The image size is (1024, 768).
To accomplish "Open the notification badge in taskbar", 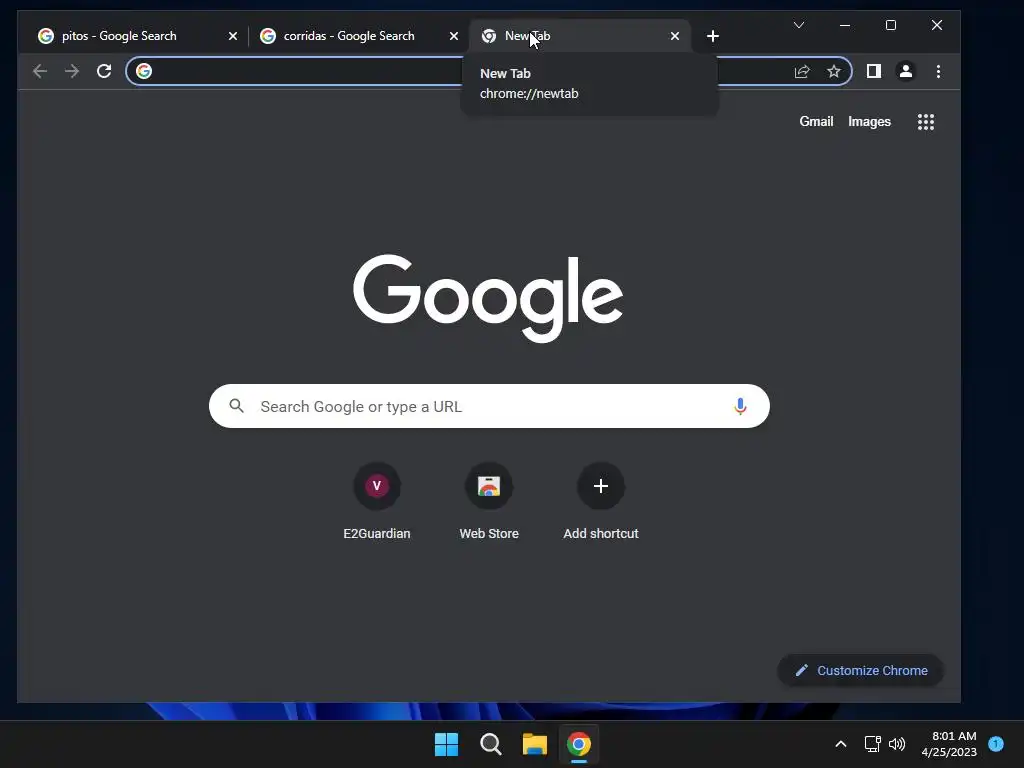I will tap(996, 744).
